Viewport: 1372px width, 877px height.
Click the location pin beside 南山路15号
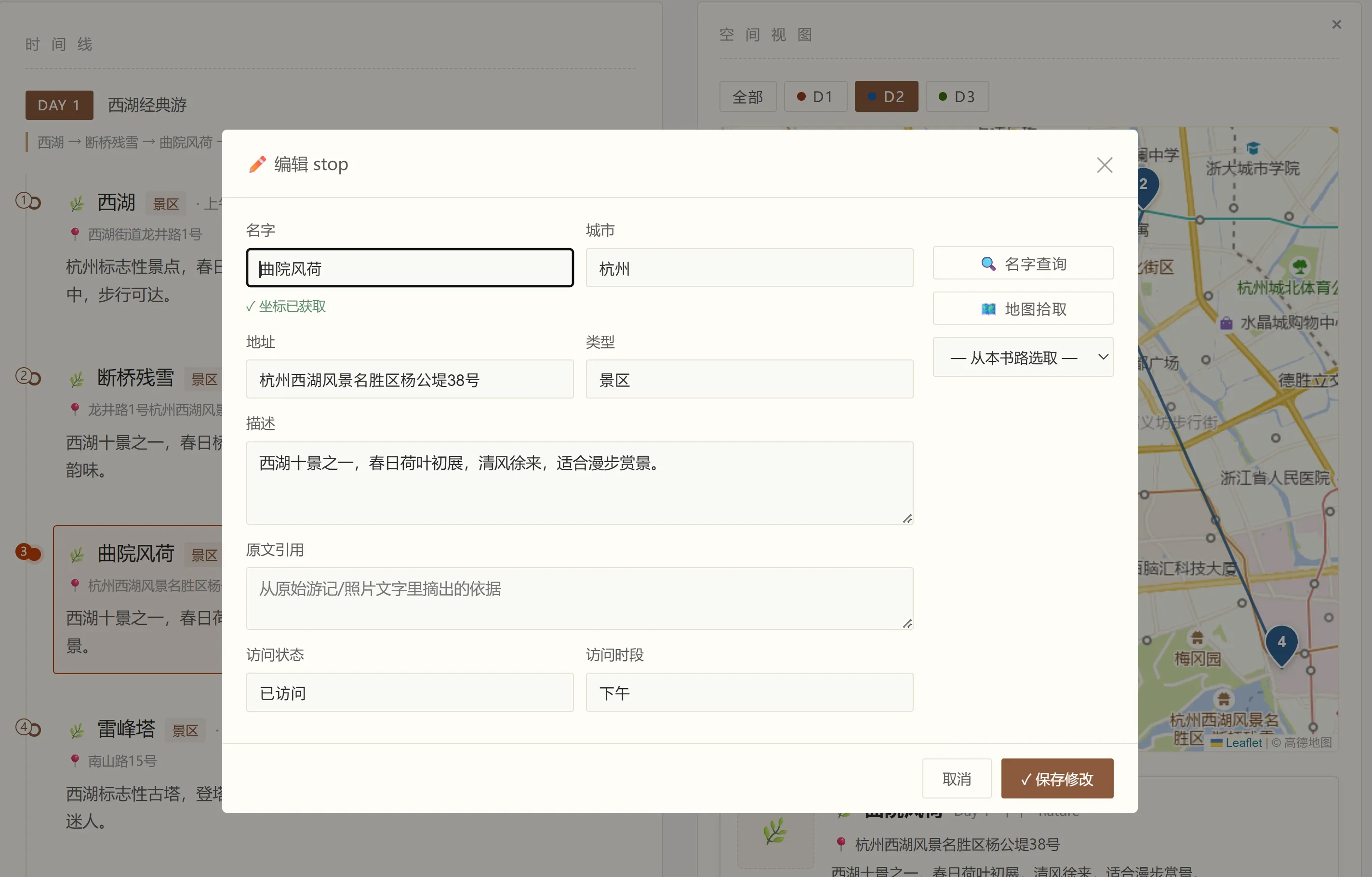[75, 760]
